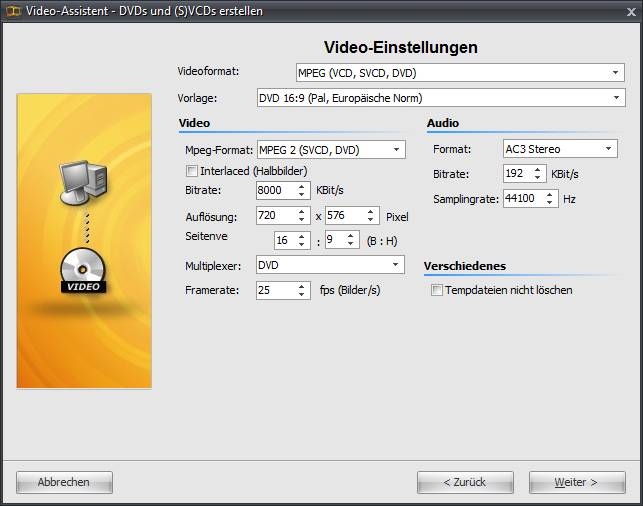The width and height of the screenshot is (643, 506).
Task: Click the resolution height 576 field
Action: coord(344,216)
